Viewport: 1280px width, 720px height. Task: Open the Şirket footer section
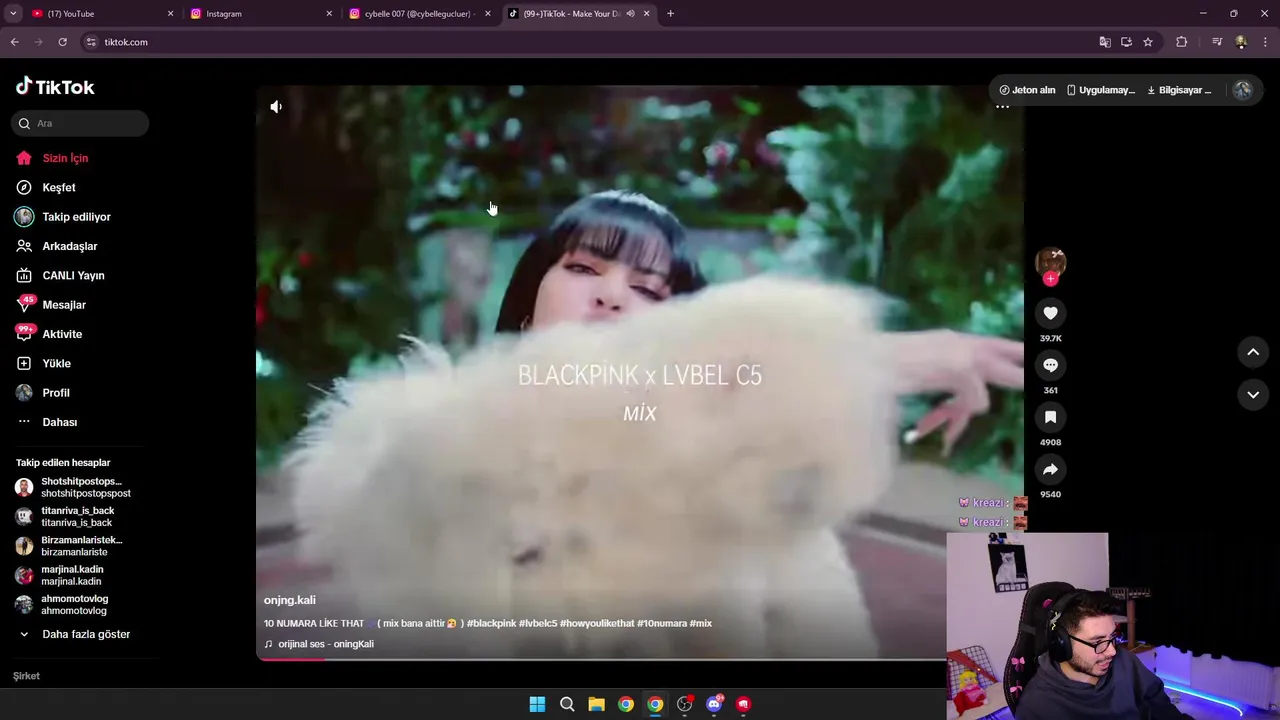click(26, 676)
